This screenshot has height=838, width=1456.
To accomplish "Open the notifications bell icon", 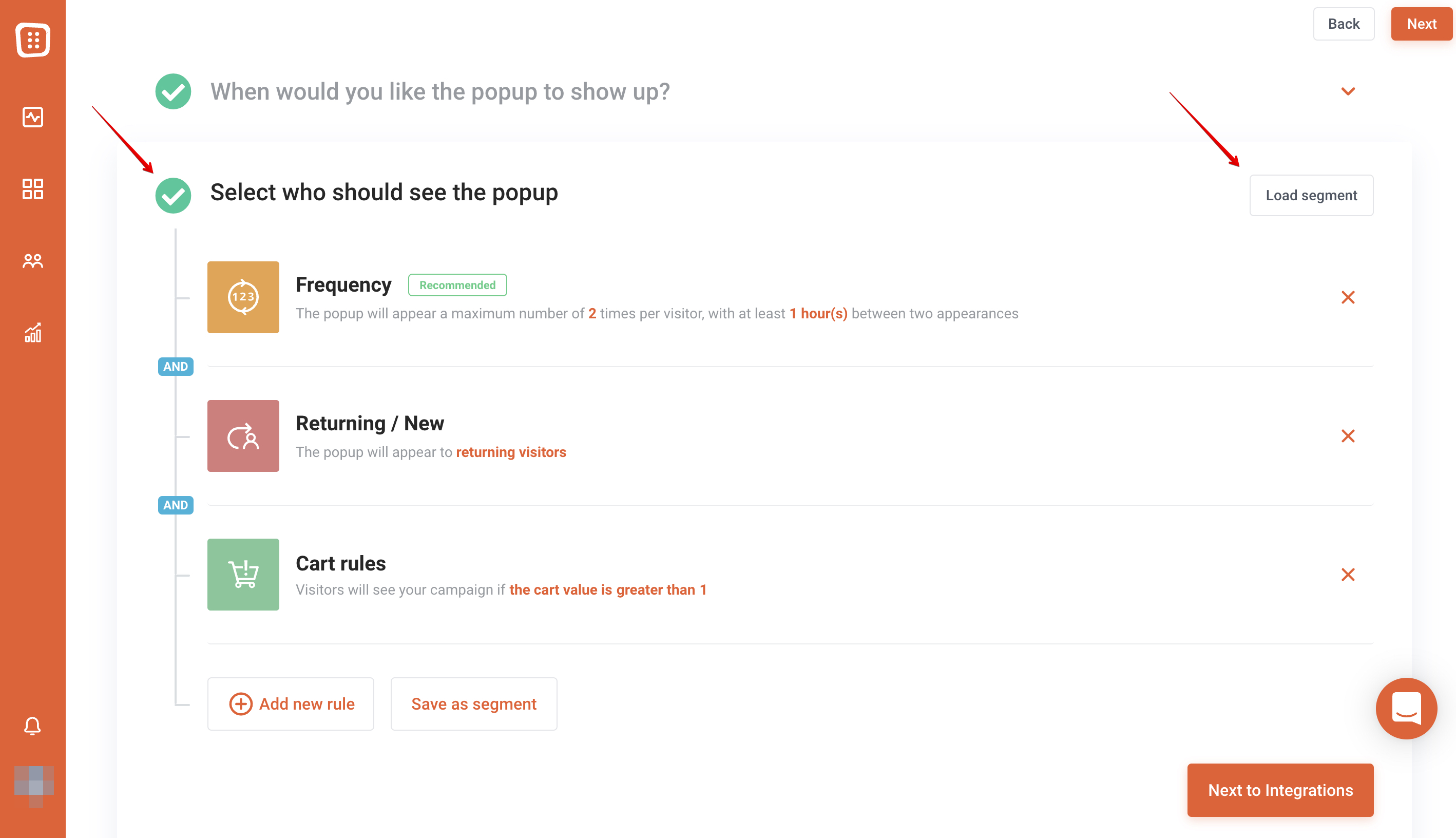I will point(33,726).
